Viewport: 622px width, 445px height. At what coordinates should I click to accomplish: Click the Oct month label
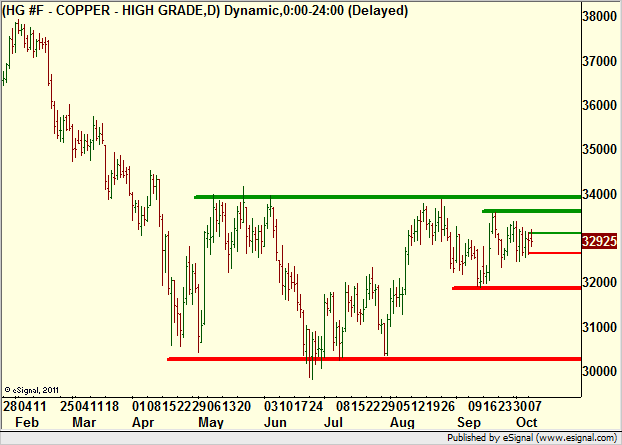pos(526,422)
